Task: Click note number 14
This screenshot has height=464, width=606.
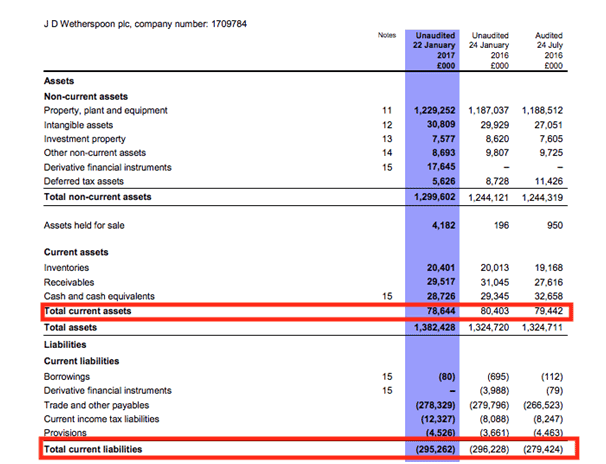Action: [387, 153]
